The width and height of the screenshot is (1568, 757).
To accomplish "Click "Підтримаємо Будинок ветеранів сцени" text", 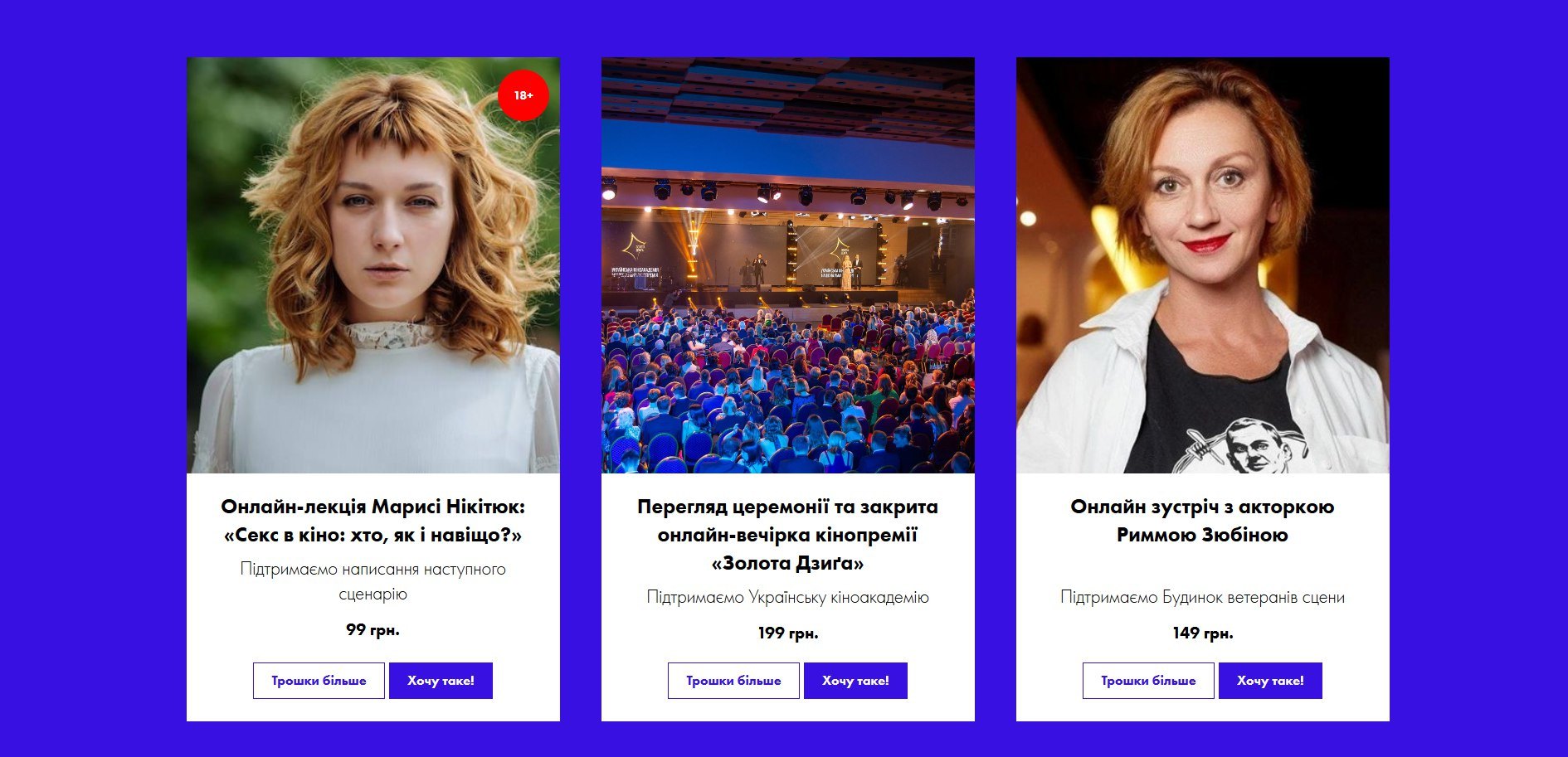I will pyautogui.click(x=1203, y=597).
